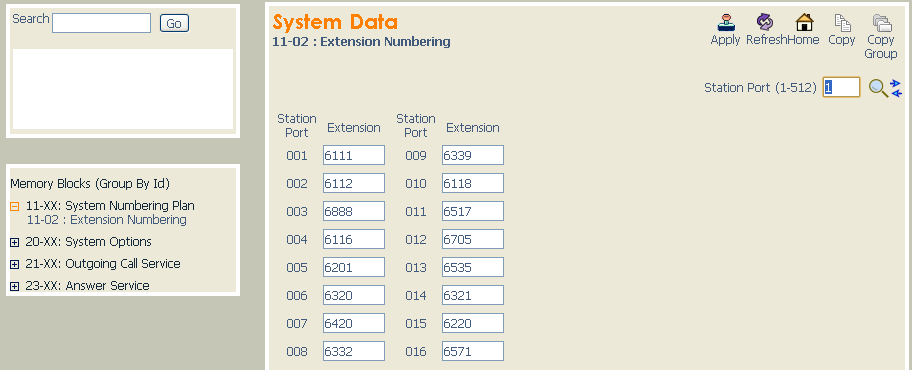Viewport: 912px width, 370px height.
Task: Click the 11-02 : Extension Numbering page subtitle
Action: coord(361,42)
